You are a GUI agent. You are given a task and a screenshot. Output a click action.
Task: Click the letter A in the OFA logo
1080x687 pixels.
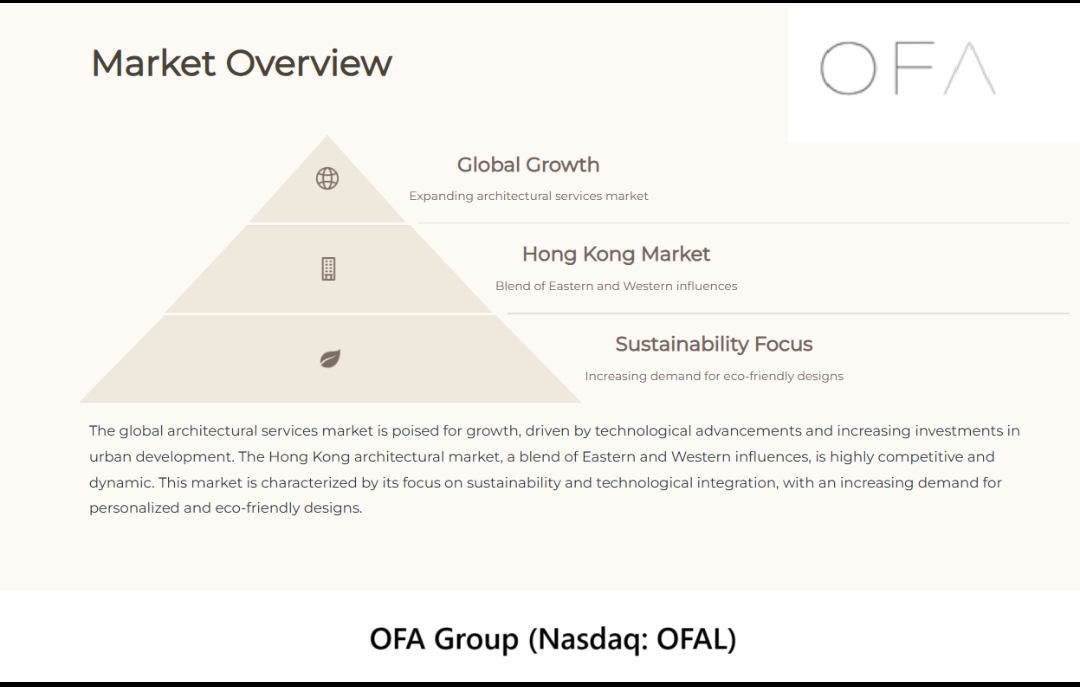point(970,70)
